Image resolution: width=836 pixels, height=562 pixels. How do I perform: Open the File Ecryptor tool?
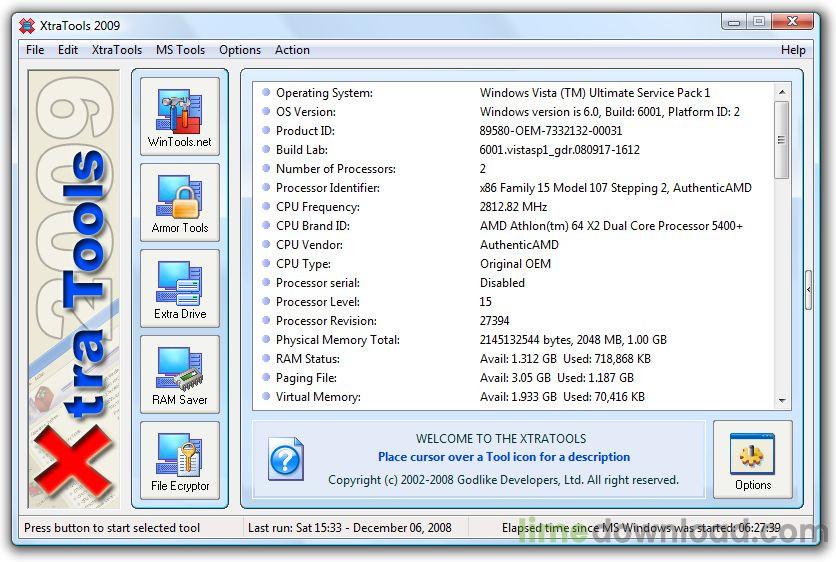(x=180, y=460)
